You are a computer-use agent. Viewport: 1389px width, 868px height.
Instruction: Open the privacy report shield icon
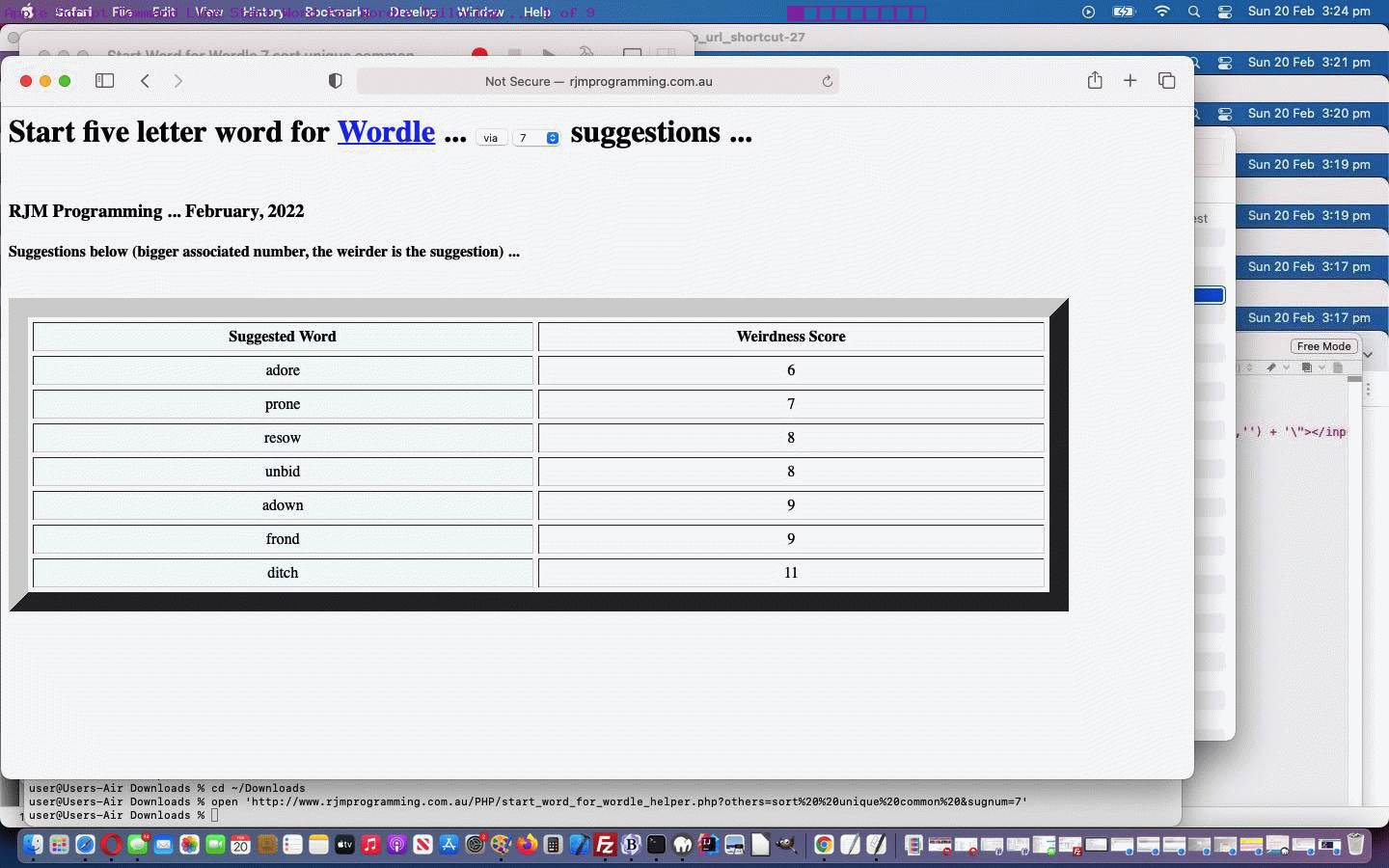336,81
